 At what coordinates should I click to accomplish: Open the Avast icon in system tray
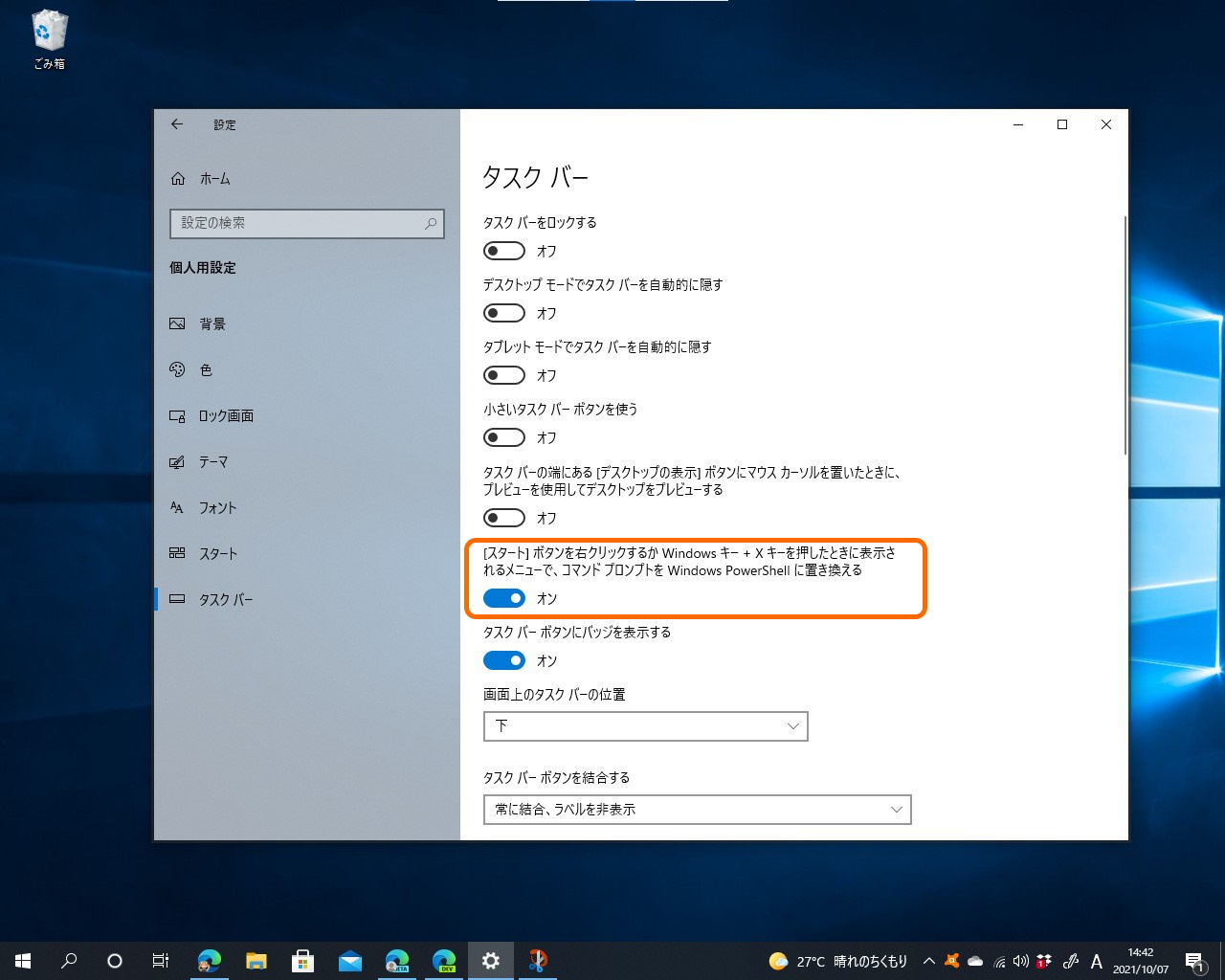pos(952,961)
